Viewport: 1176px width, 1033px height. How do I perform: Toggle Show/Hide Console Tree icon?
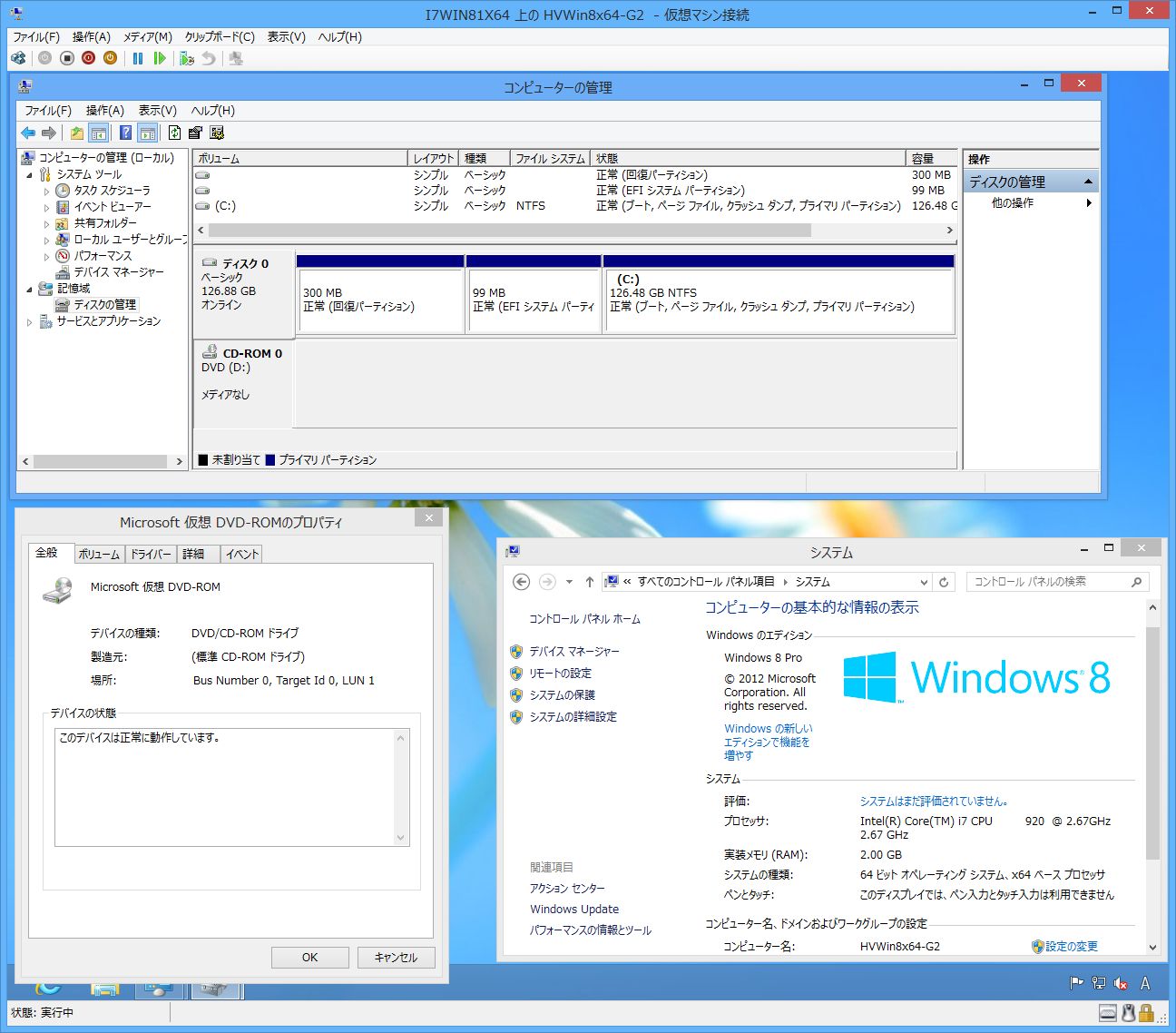pos(98,133)
